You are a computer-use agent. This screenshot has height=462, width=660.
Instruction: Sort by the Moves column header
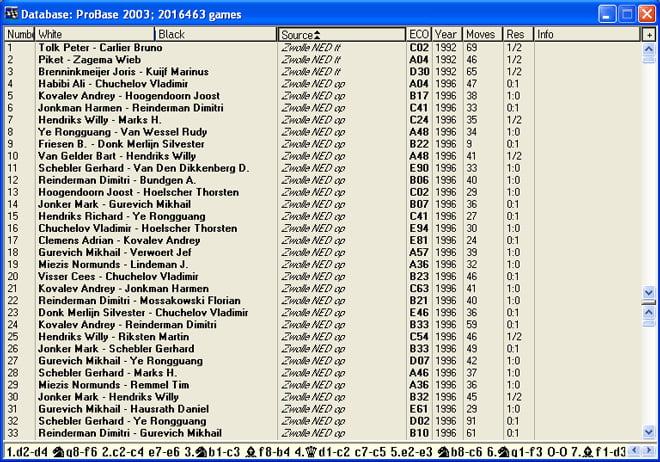coord(482,34)
